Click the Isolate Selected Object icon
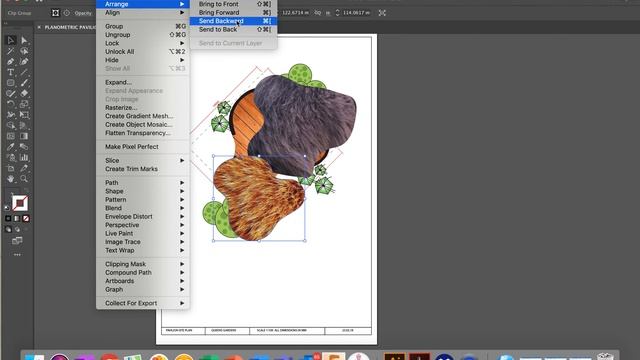640x360 pixels. coord(55,13)
